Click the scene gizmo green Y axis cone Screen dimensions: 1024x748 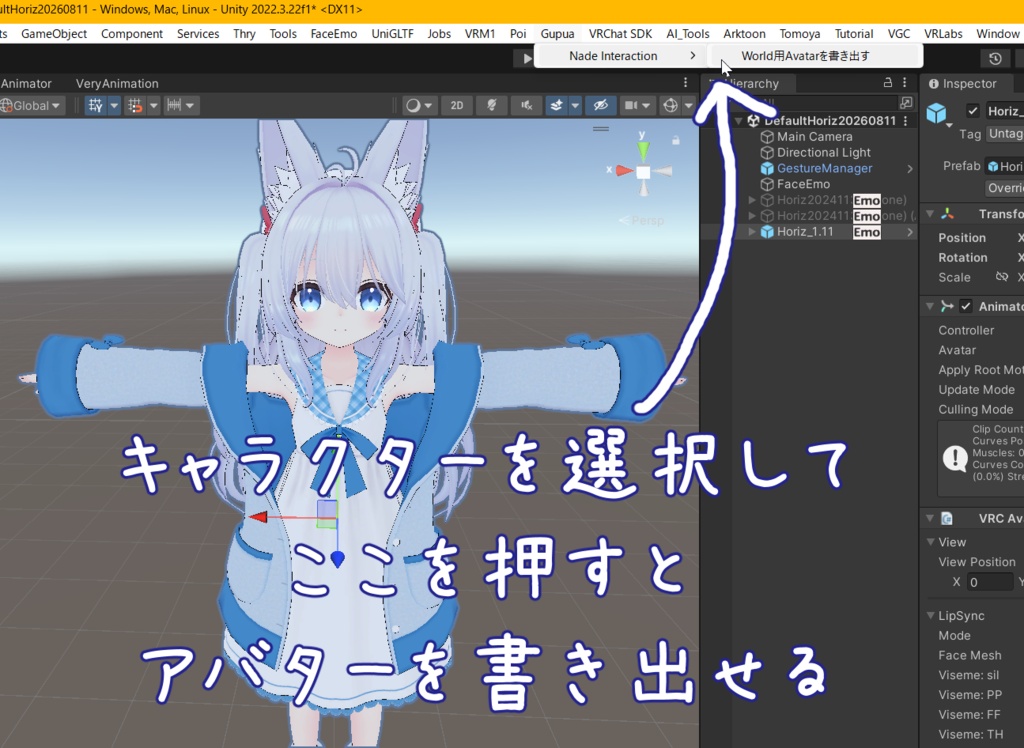pyautogui.click(x=643, y=151)
